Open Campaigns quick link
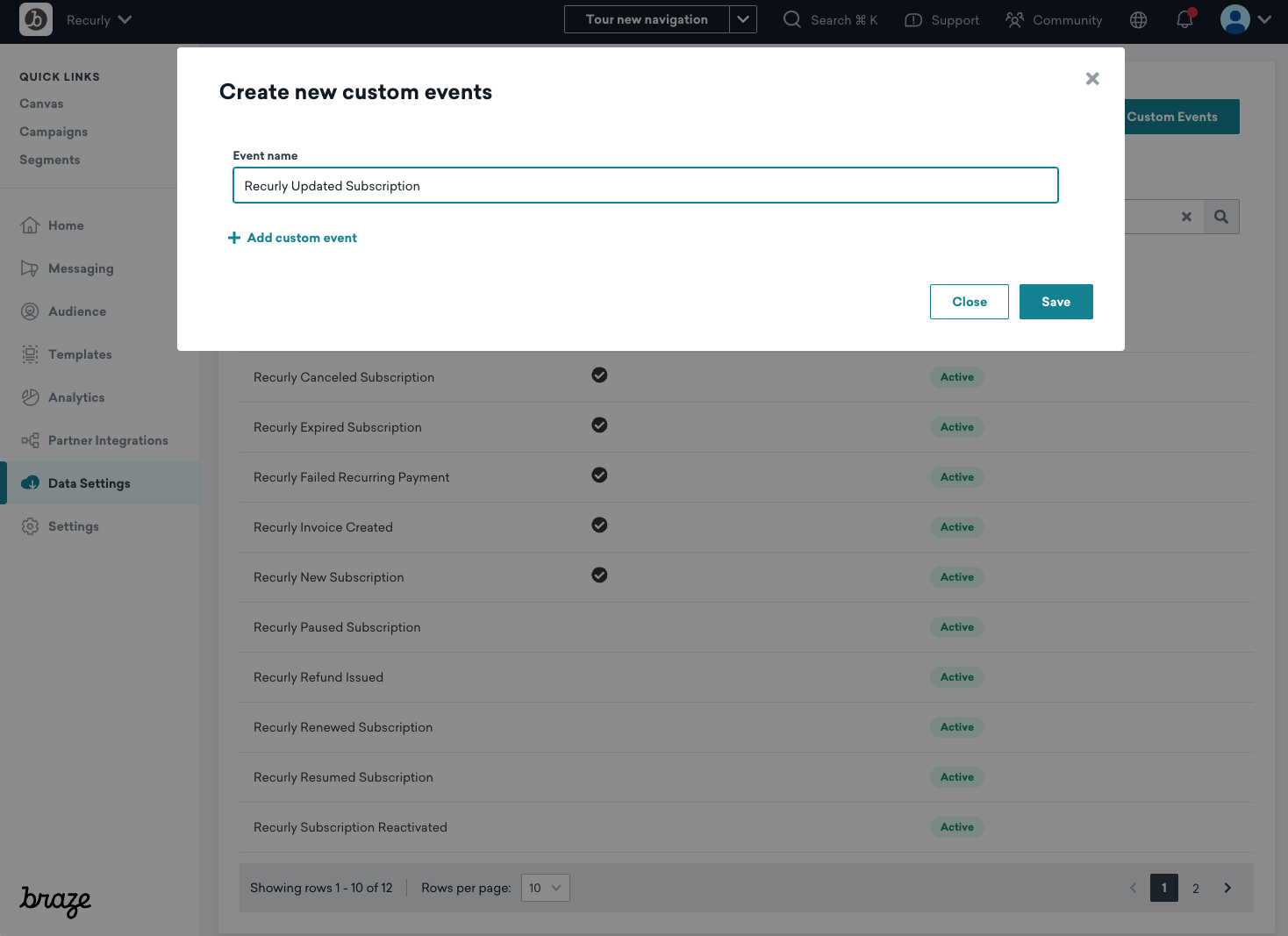This screenshot has width=1288, height=936. [x=54, y=132]
